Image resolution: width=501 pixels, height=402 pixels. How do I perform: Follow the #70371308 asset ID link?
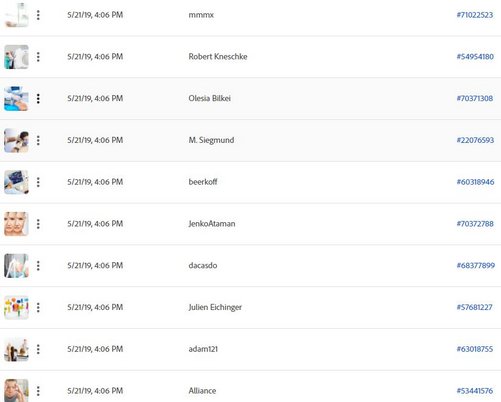475,98
